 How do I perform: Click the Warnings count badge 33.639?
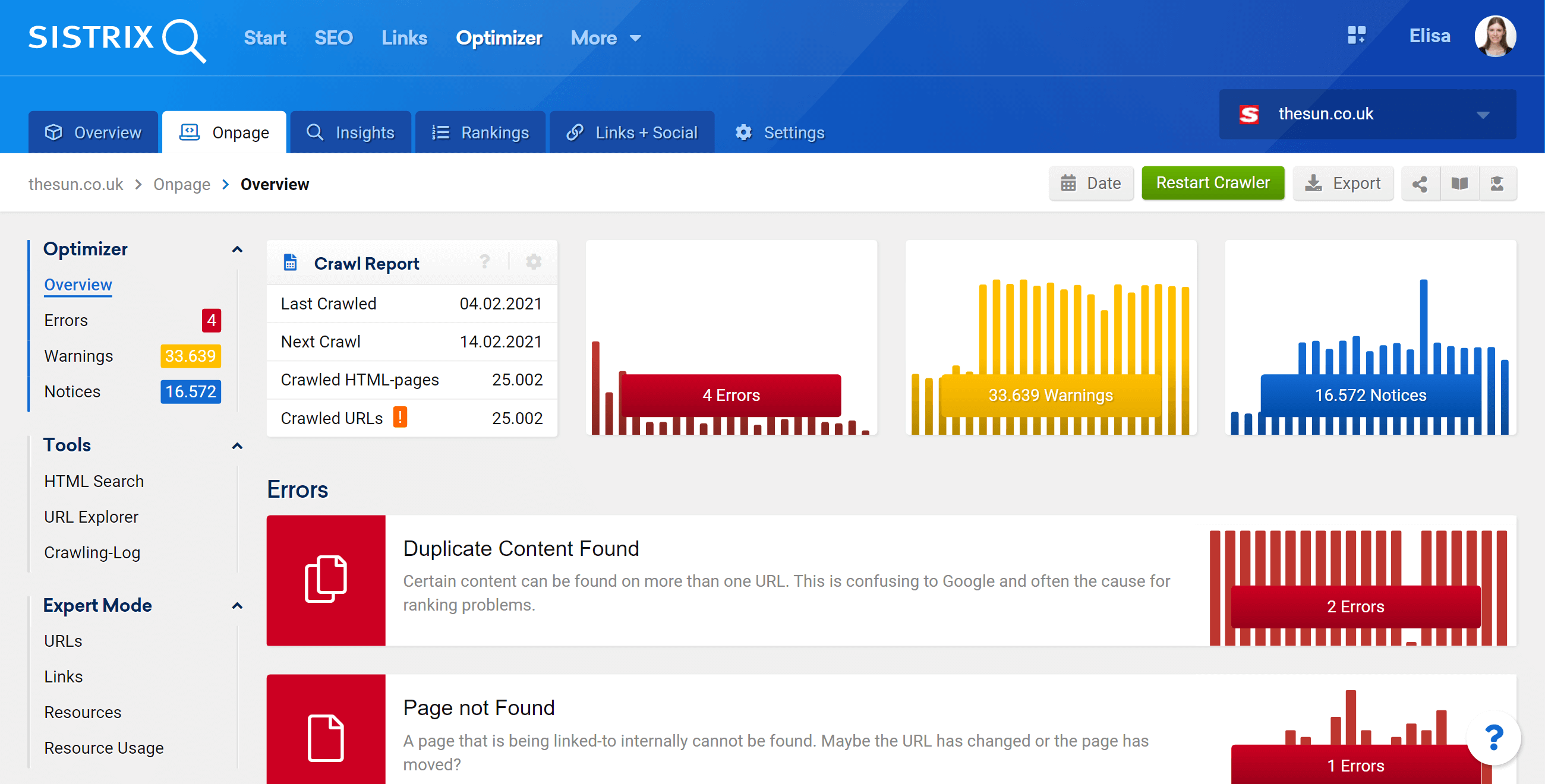coord(190,356)
